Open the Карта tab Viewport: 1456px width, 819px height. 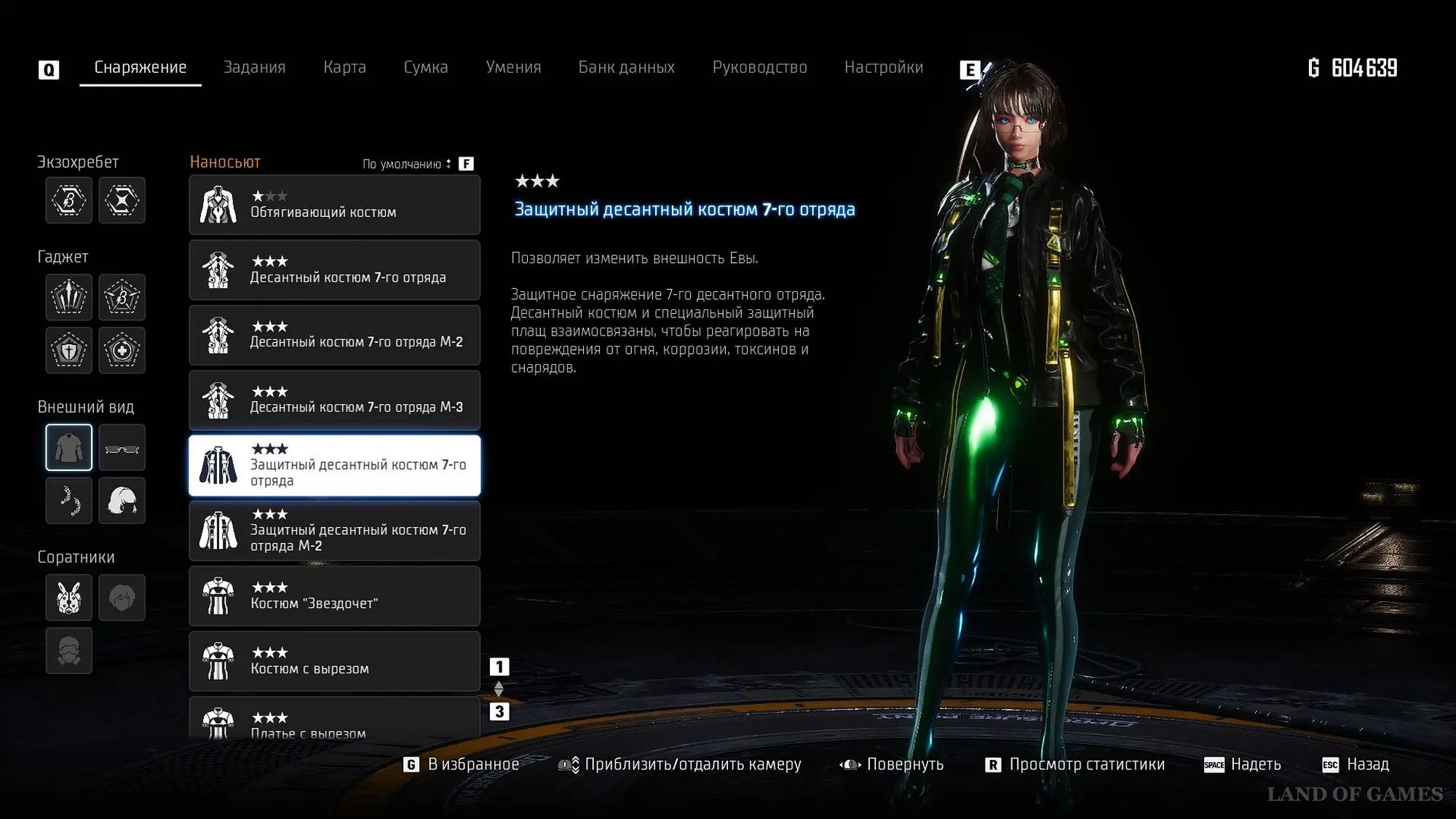tap(344, 67)
